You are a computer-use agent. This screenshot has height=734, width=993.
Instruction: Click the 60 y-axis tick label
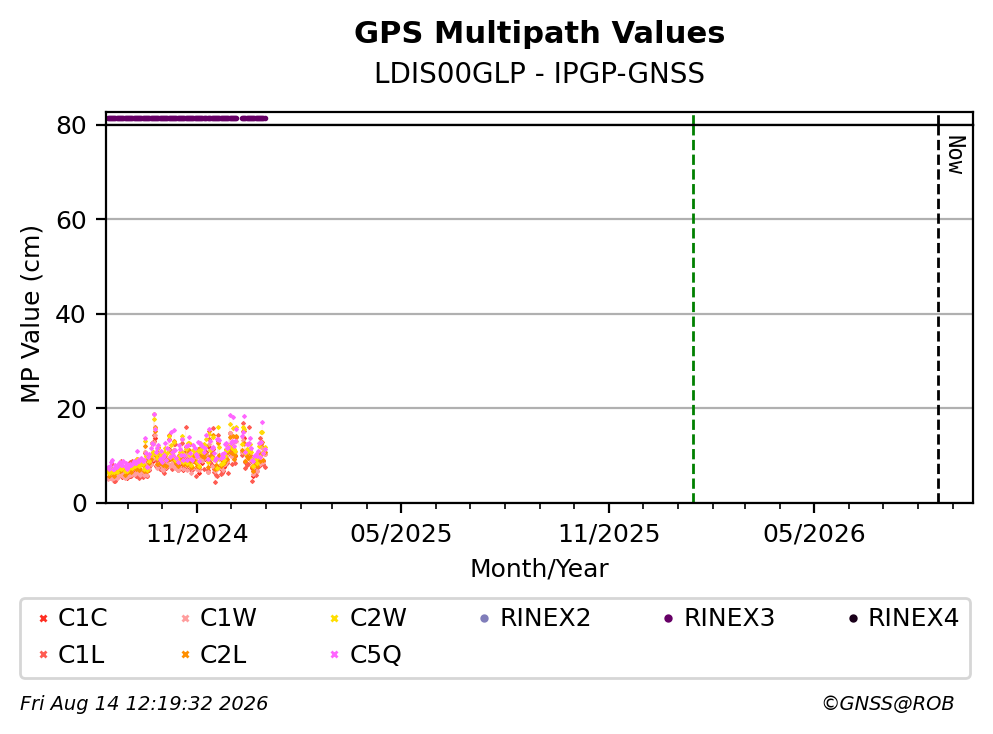[71, 220]
